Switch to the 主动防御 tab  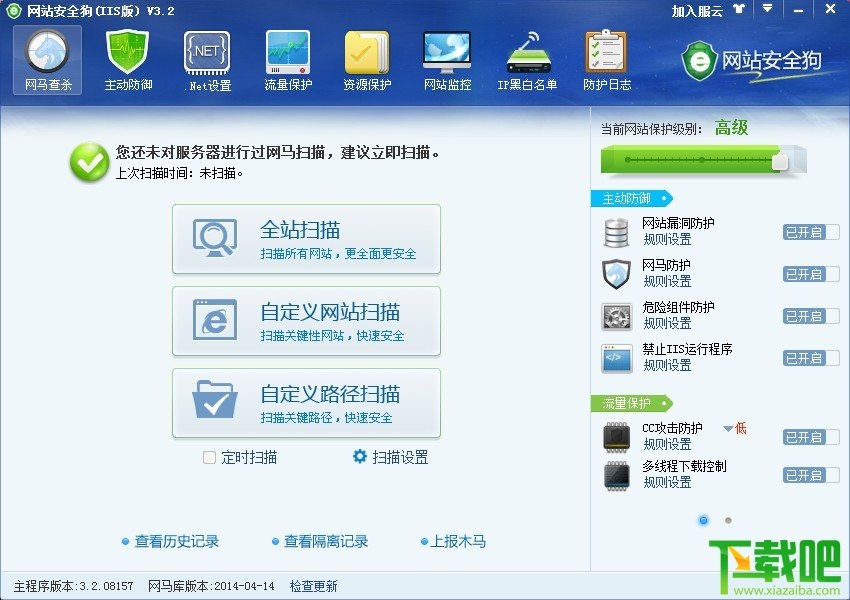click(x=128, y=60)
